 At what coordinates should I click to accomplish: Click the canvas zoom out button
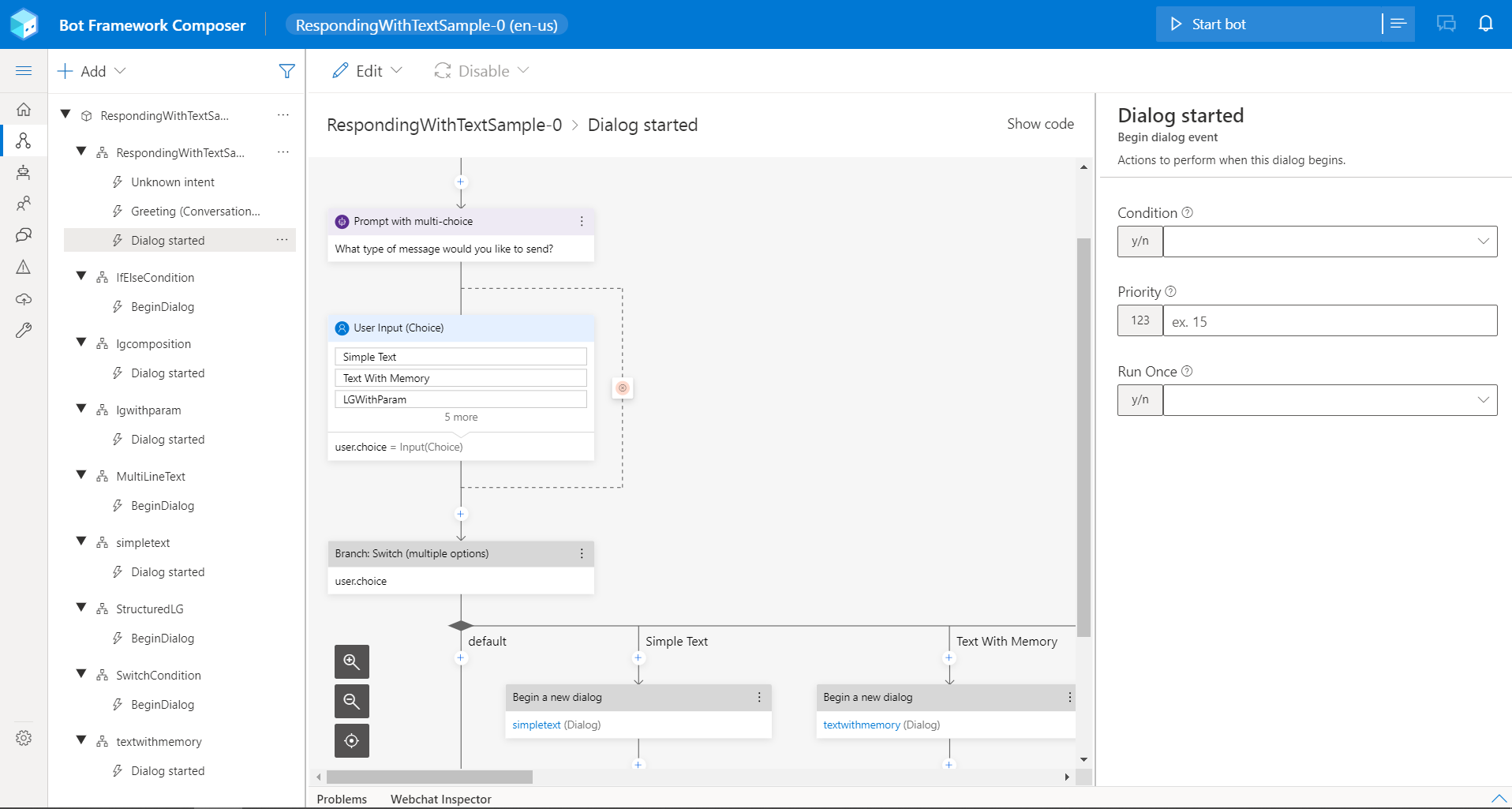click(x=352, y=701)
